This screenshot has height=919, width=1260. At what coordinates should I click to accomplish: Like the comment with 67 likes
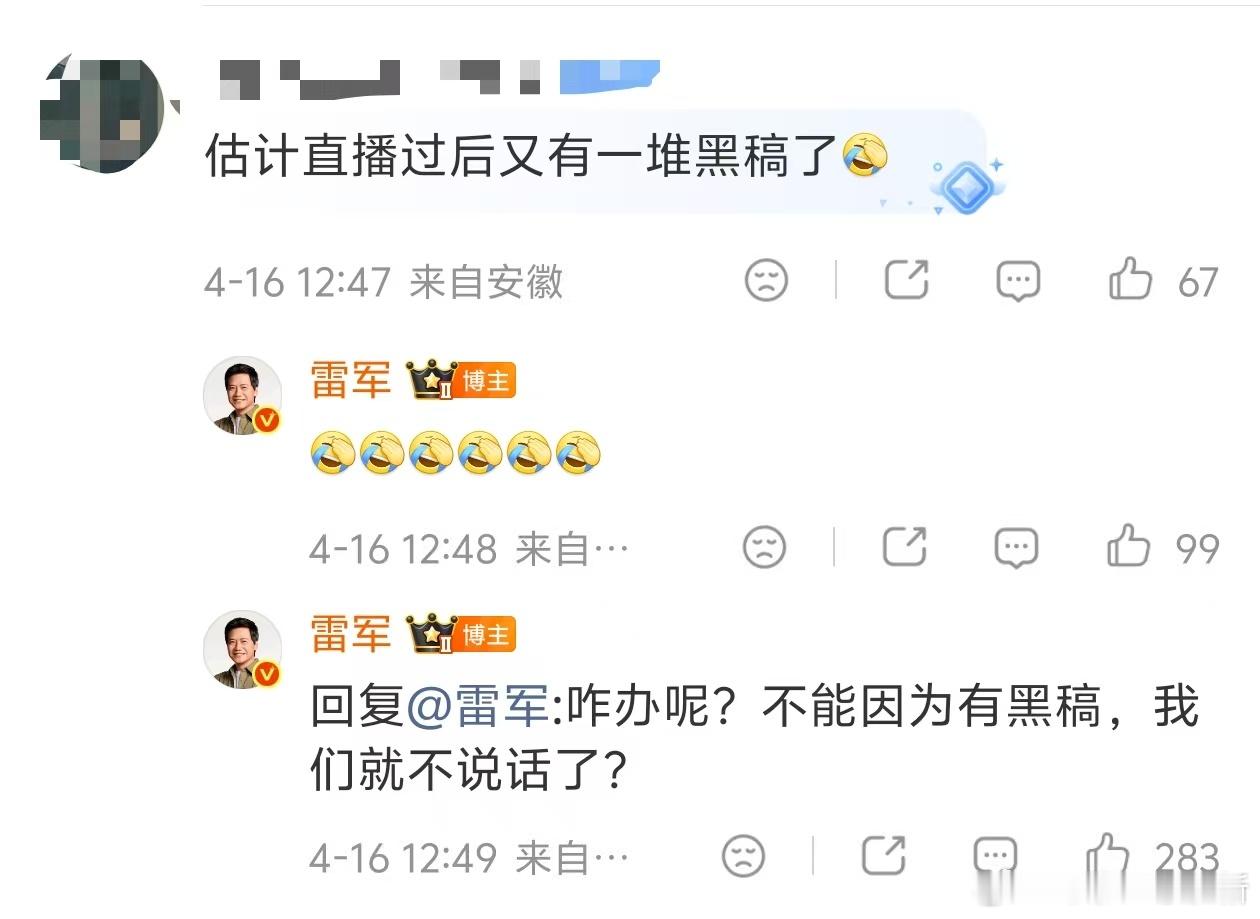(1130, 280)
